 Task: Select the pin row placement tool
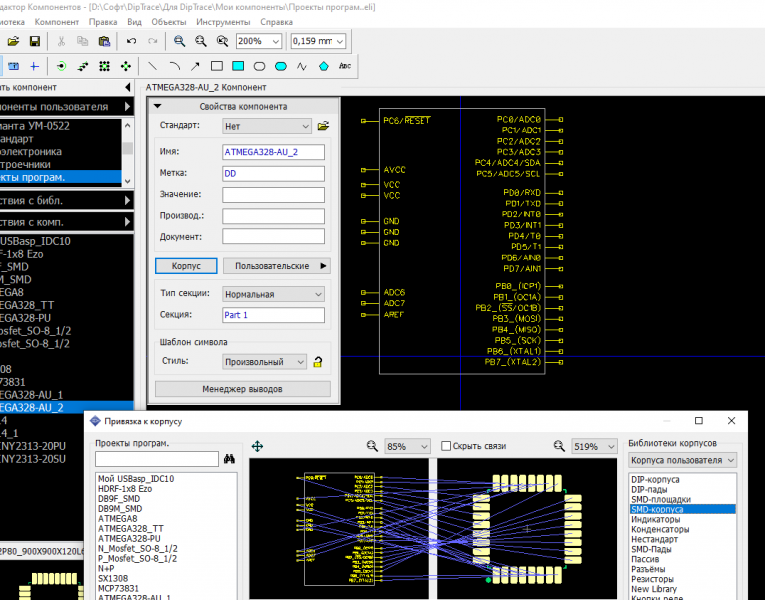point(83,66)
